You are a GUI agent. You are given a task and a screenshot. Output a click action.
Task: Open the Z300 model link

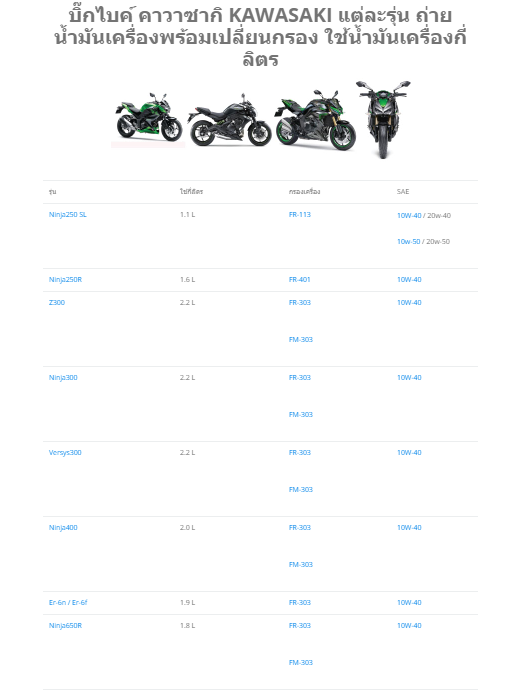tap(57, 302)
